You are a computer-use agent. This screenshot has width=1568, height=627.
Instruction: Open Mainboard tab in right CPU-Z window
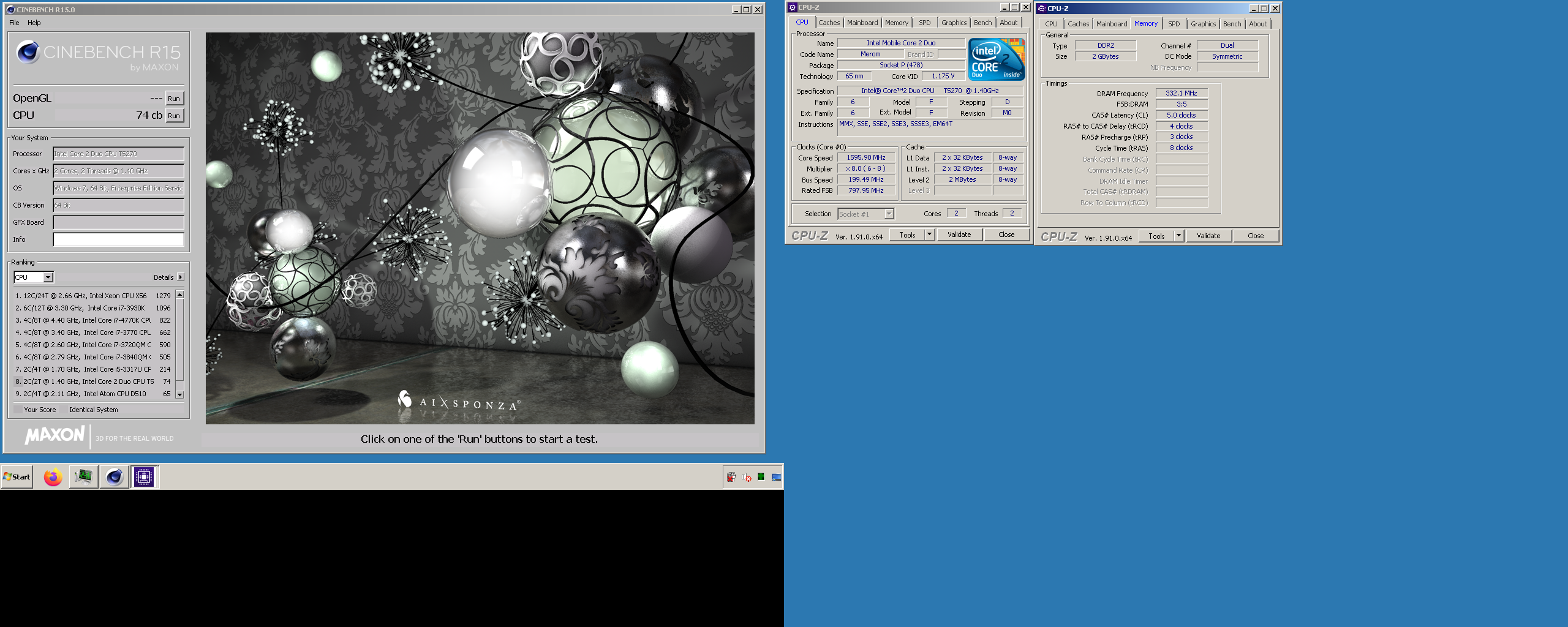[x=1112, y=24]
